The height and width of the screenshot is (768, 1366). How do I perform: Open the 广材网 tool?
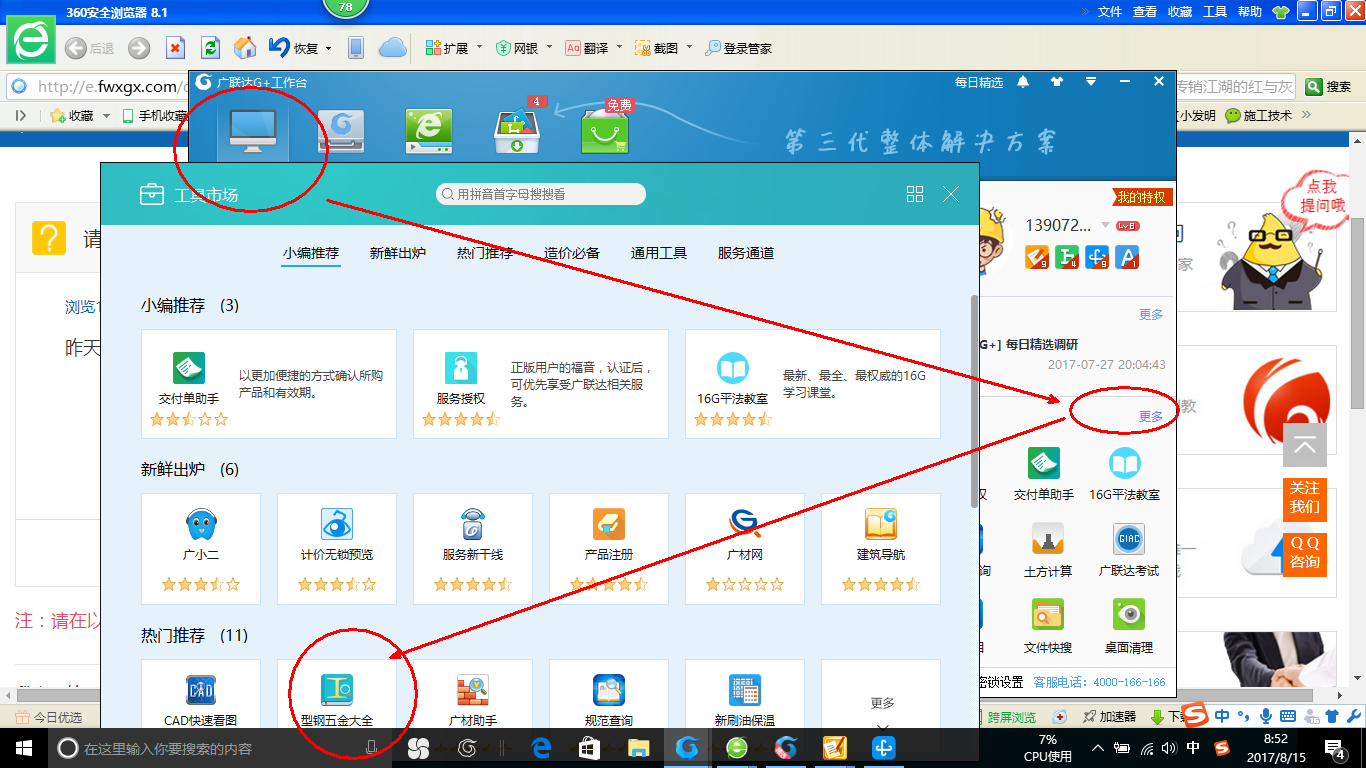(745, 548)
